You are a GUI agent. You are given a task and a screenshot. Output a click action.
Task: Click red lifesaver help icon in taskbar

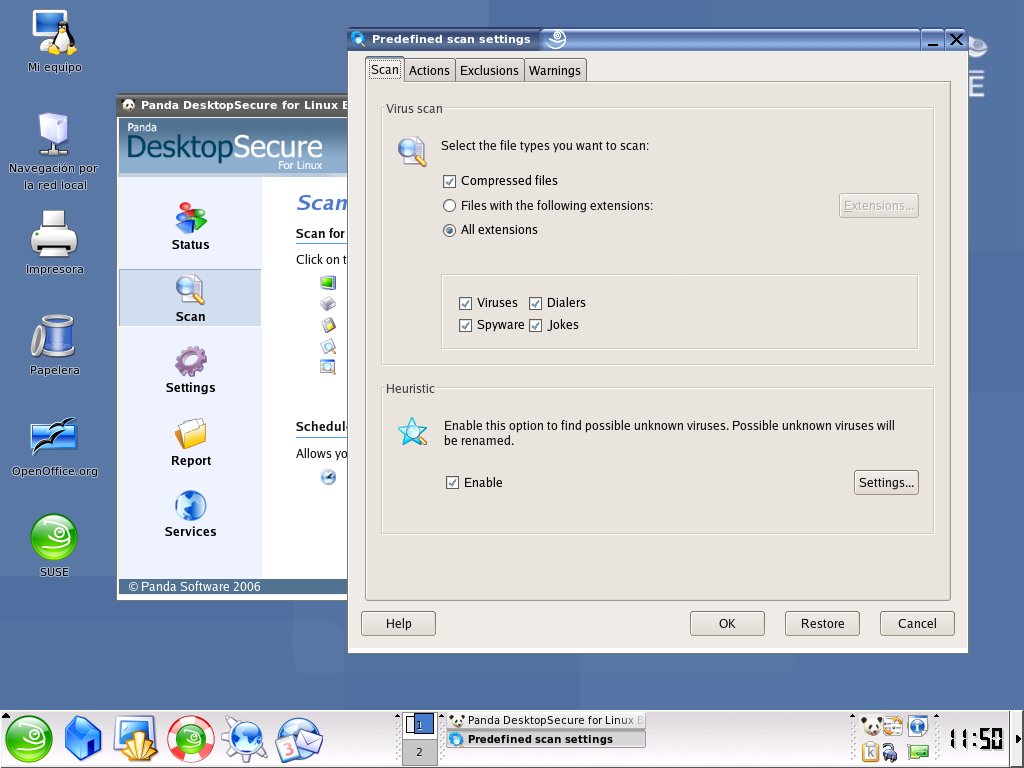[191, 739]
